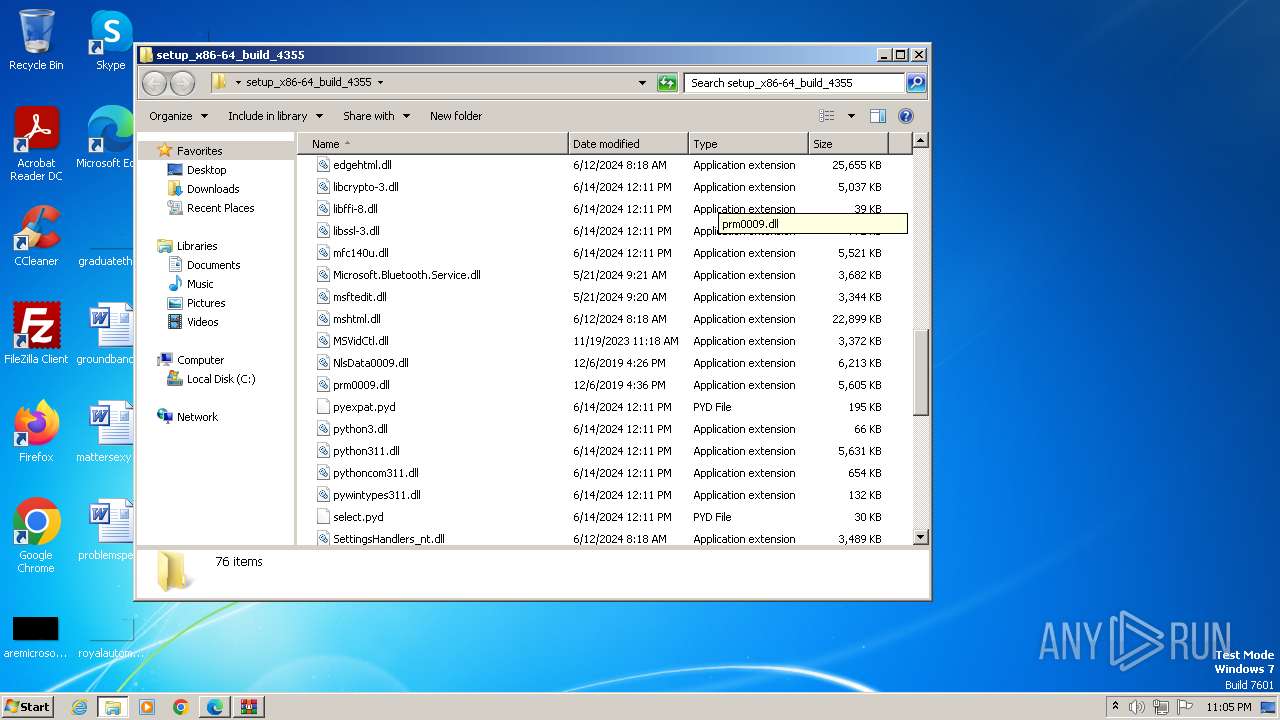Toggle the preview pane icon

click(877, 116)
